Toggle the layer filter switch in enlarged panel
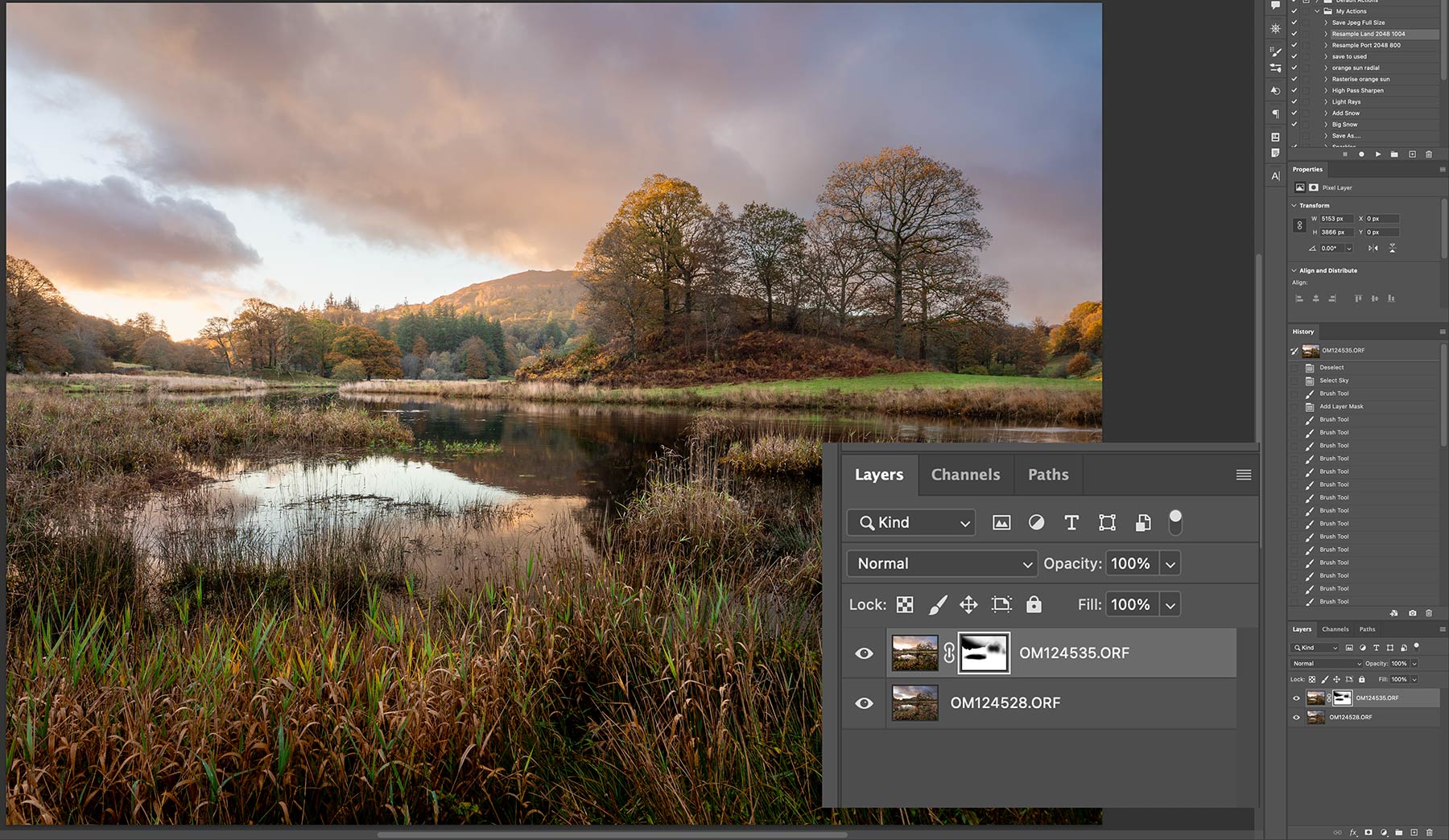The height and width of the screenshot is (840, 1449). pos(1175,522)
